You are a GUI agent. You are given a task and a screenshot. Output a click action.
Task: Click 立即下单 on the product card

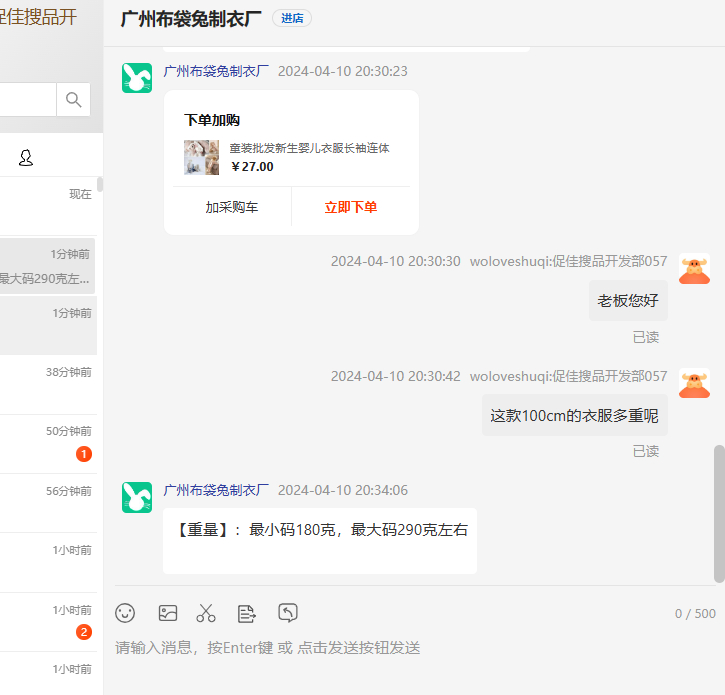tap(351, 207)
